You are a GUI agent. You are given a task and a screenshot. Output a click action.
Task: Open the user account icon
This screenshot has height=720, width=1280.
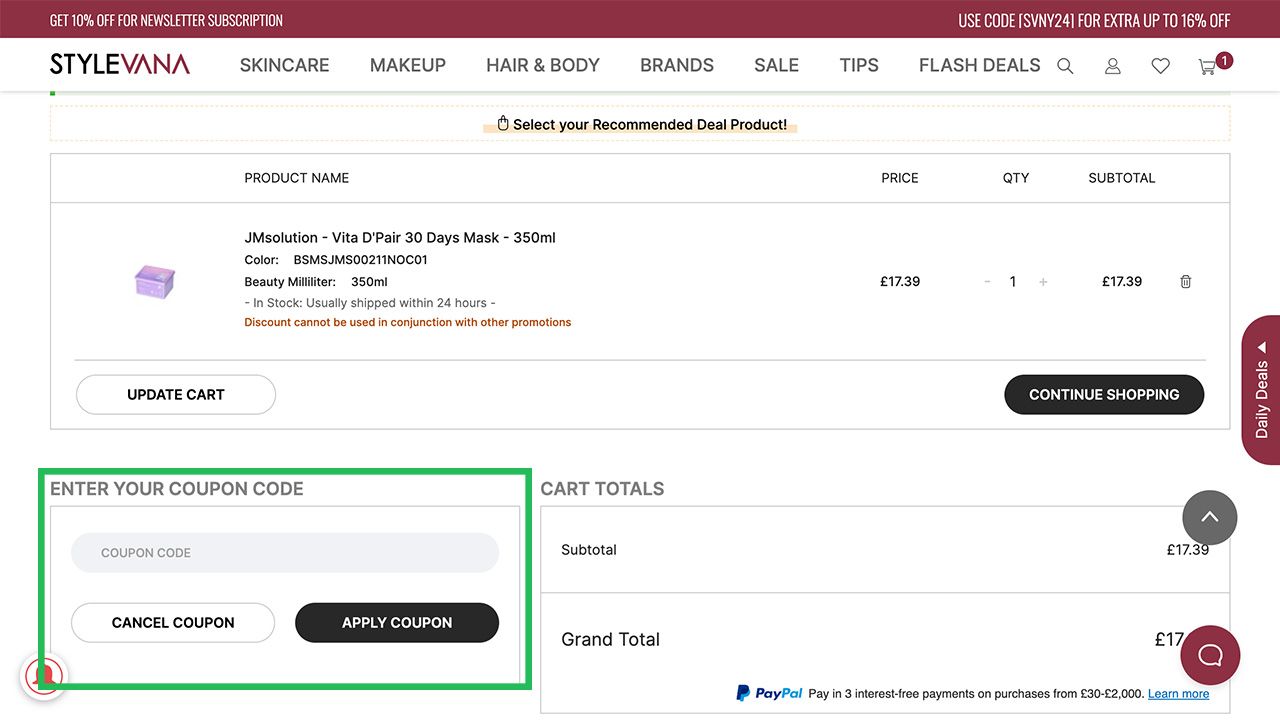click(1112, 66)
